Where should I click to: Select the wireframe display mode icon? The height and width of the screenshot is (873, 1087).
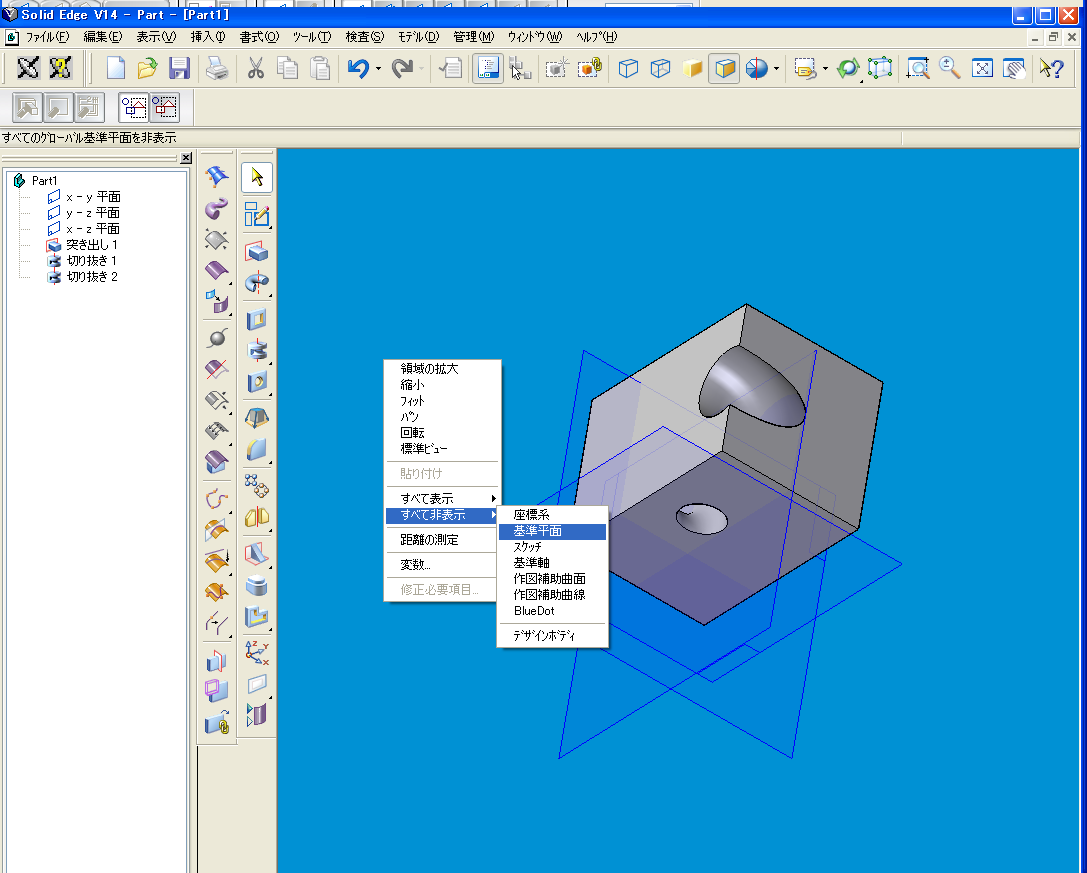tap(628, 68)
